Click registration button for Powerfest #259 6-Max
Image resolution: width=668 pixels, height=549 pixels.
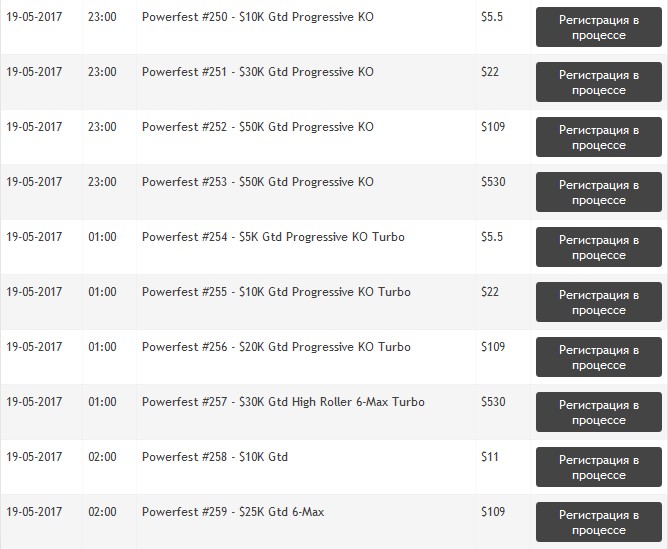(x=599, y=522)
